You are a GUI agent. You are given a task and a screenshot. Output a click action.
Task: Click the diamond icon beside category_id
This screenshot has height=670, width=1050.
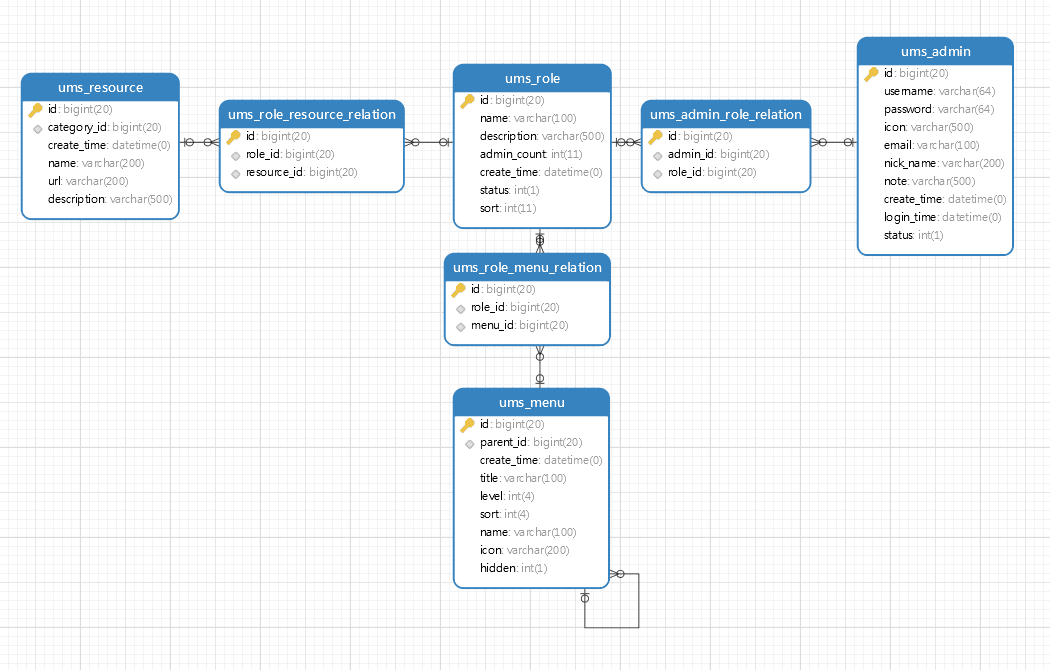tap(38, 129)
